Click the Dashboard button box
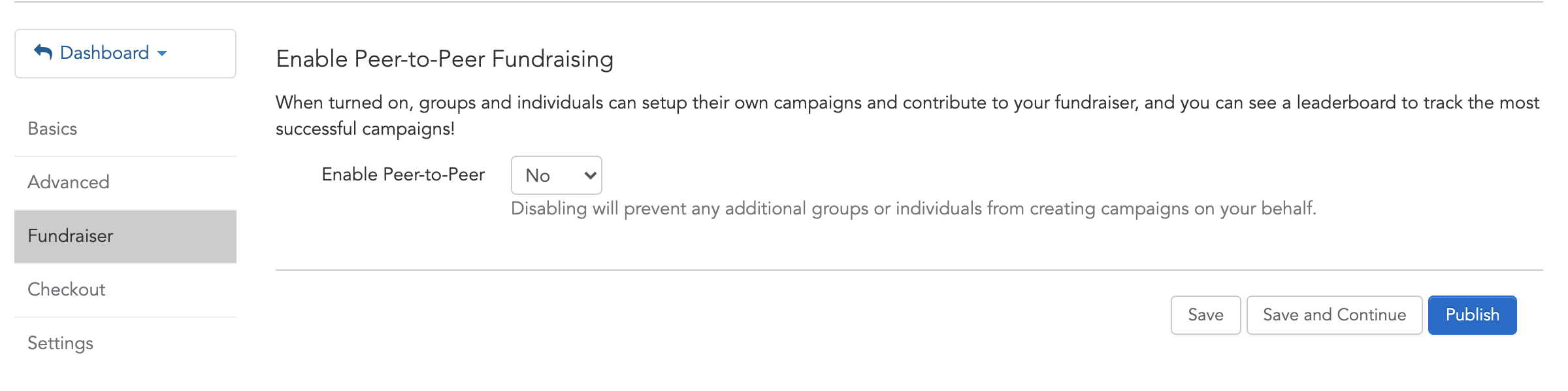 tap(125, 54)
